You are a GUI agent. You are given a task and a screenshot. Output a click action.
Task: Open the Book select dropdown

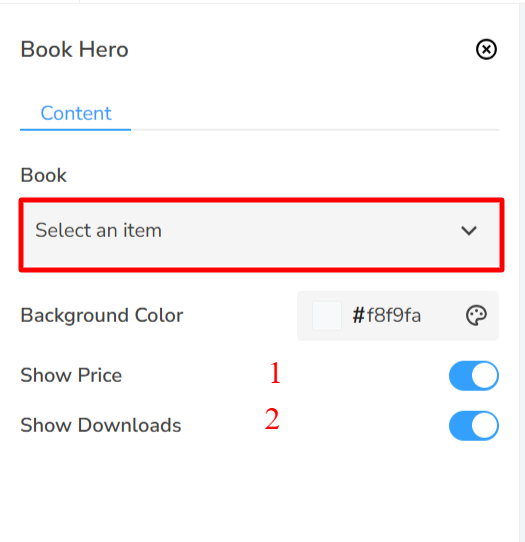click(x=261, y=235)
